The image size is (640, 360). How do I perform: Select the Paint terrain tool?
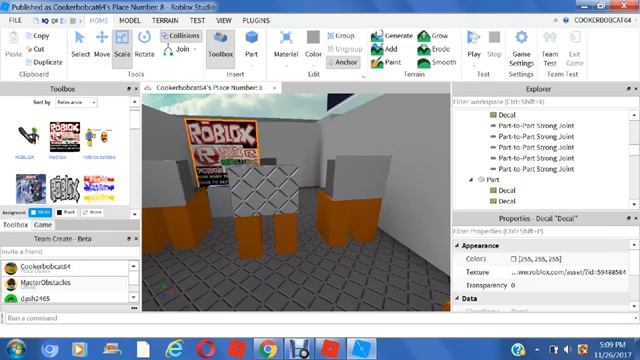(386, 62)
